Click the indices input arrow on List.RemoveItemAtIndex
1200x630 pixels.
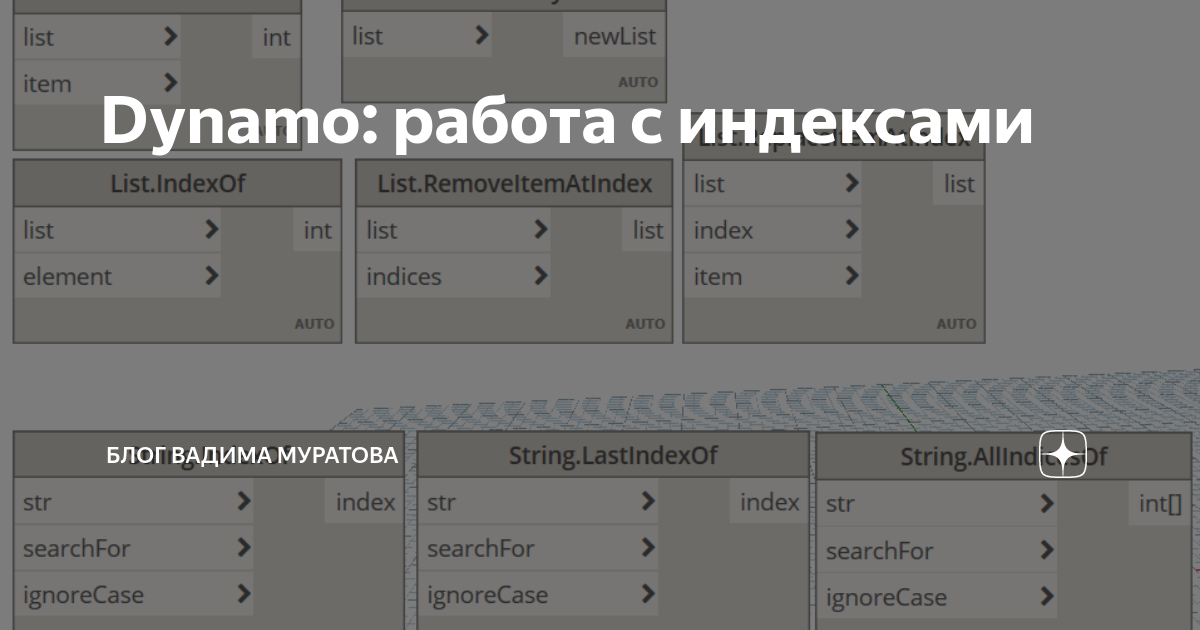(543, 276)
